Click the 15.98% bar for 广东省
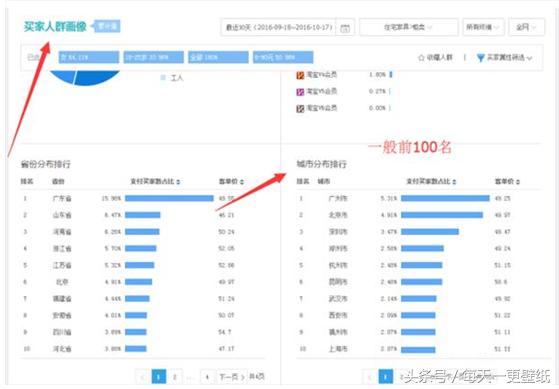The height and width of the screenshot is (389, 559). coord(169,198)
